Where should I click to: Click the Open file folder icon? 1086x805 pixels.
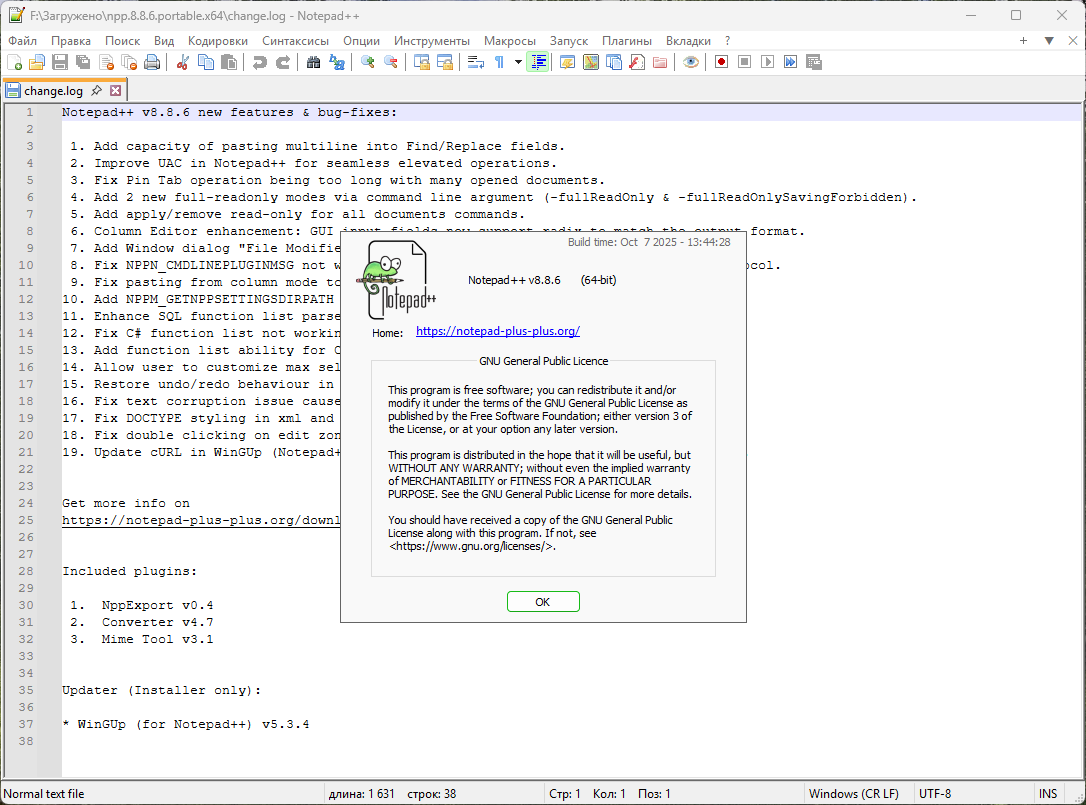[37, 62]
